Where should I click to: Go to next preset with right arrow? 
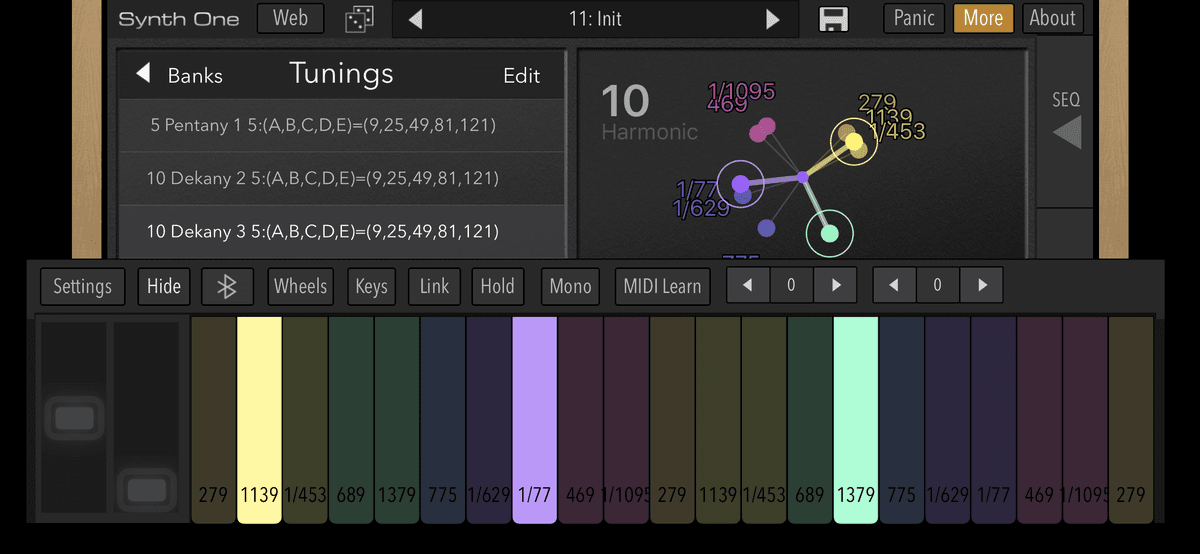(x=772, y=19)
